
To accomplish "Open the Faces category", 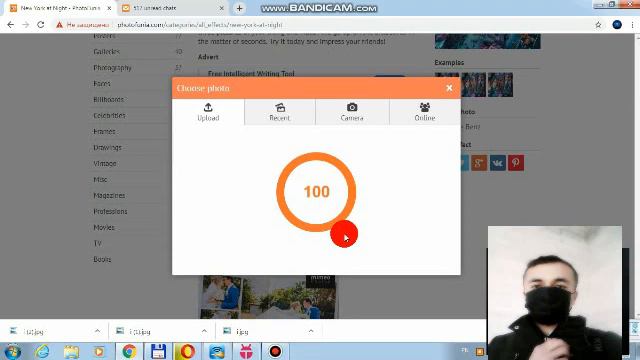I will 102,84.
